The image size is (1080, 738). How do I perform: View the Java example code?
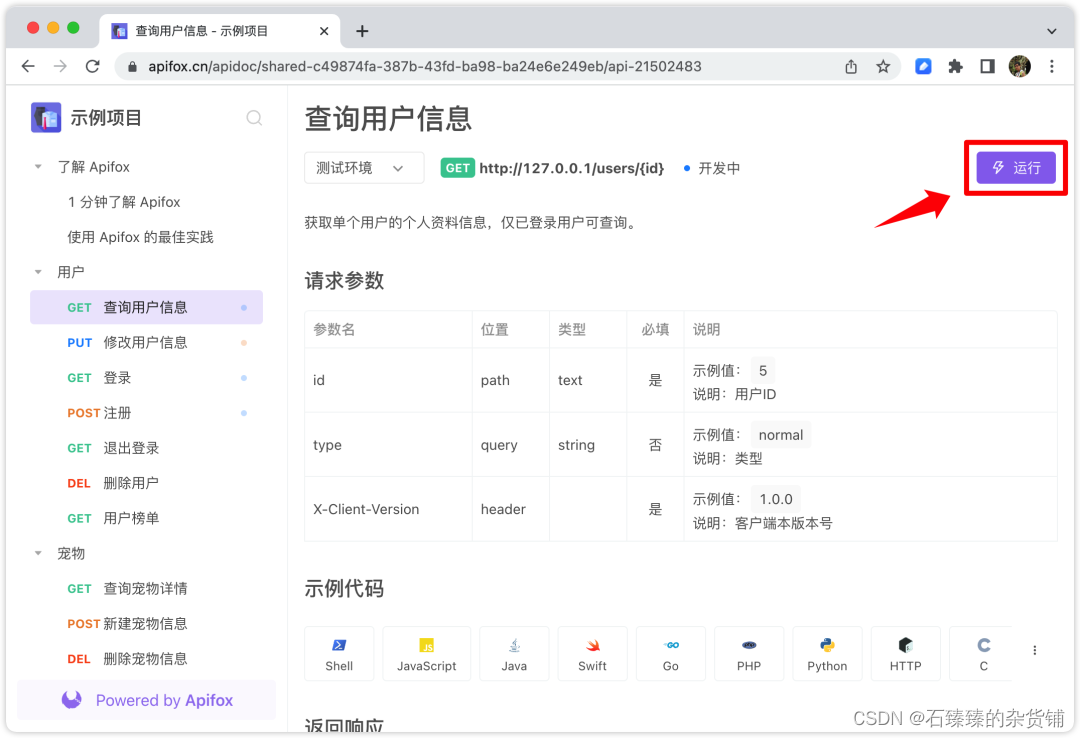(x=514, y=653)
